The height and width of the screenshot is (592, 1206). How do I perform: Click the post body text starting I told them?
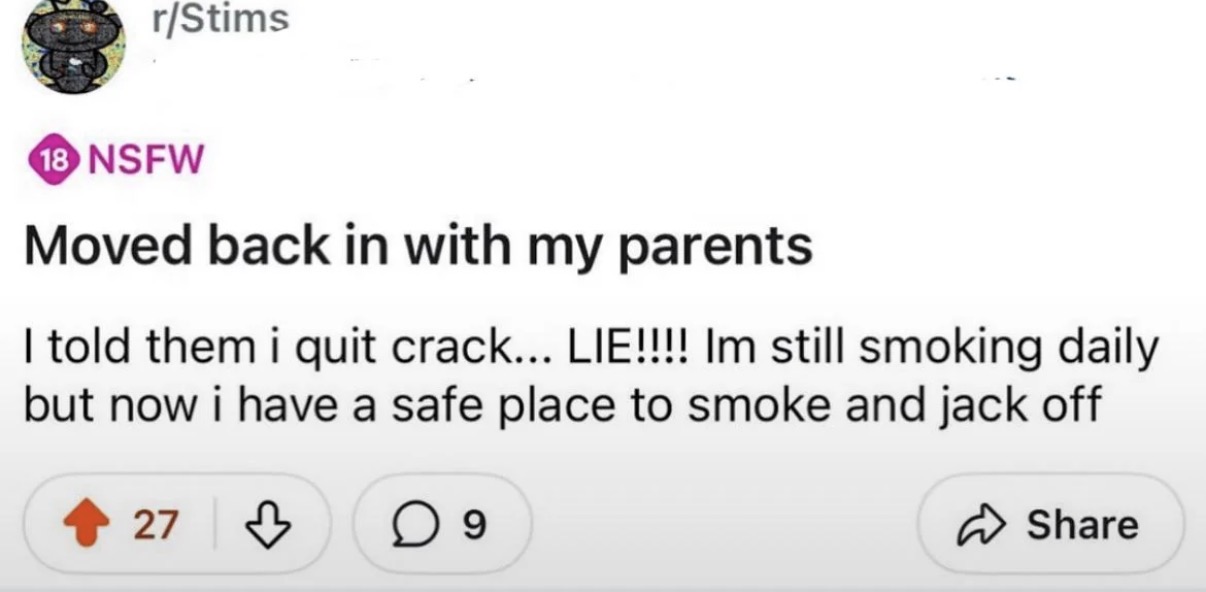coord(591,378)
